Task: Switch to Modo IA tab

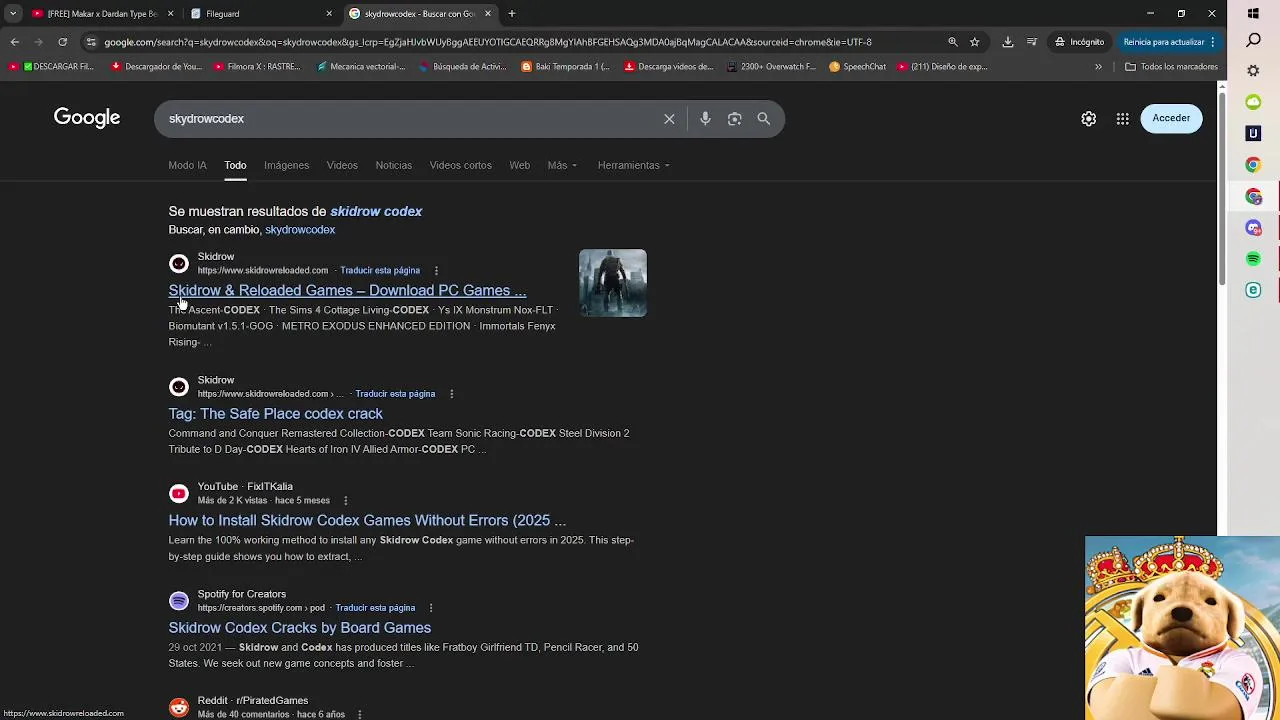Action: click(187, 165)
